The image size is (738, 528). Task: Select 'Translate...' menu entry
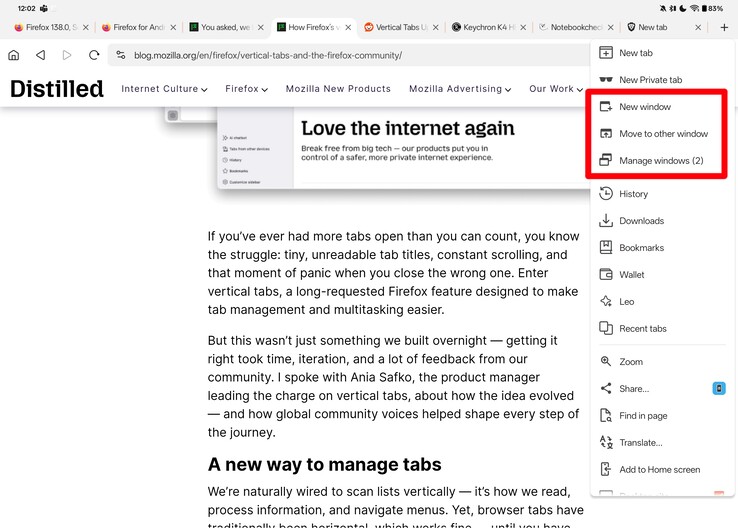coord(662,442)
